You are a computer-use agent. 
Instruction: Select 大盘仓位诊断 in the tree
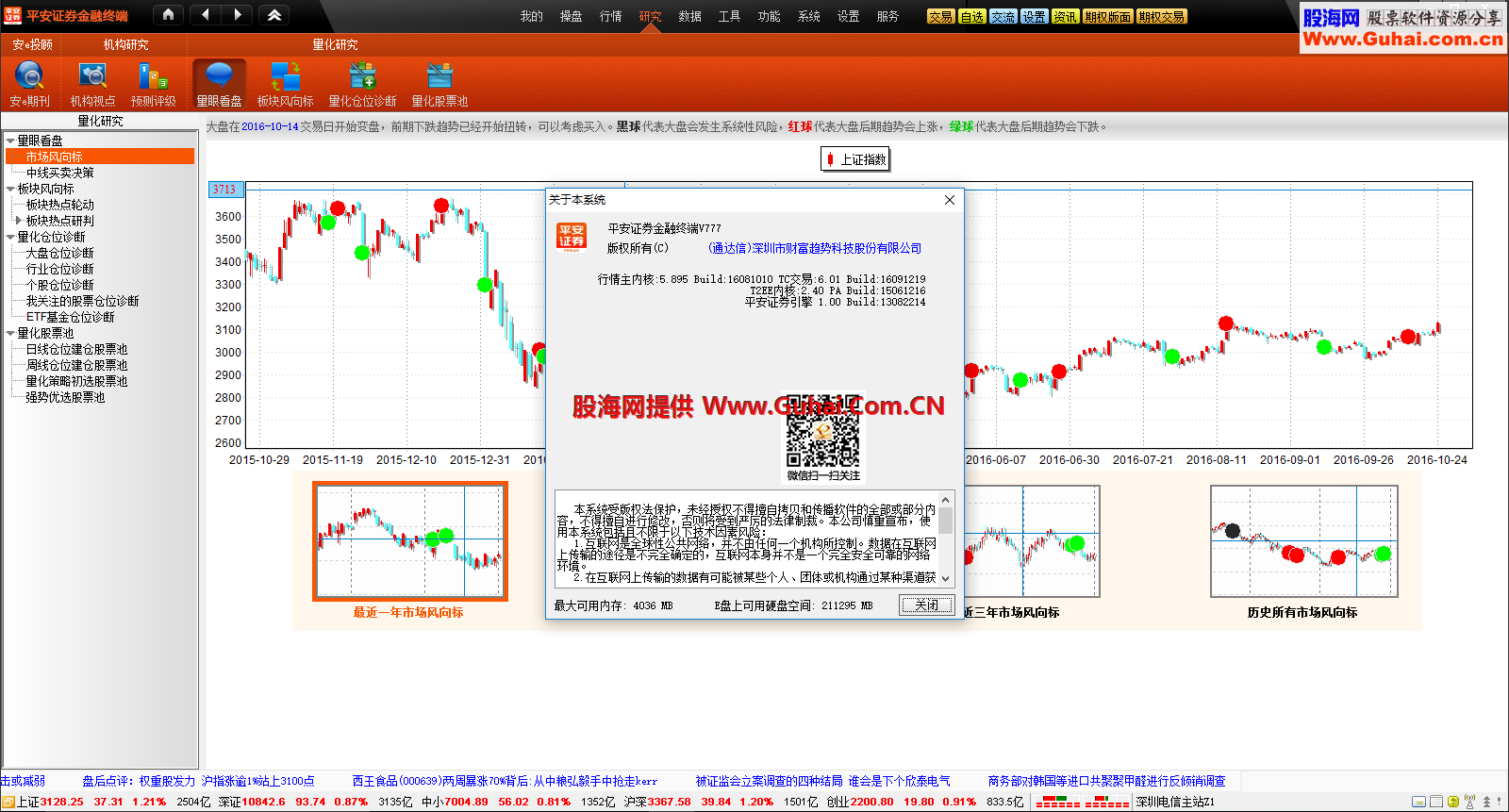click(60, 253)
